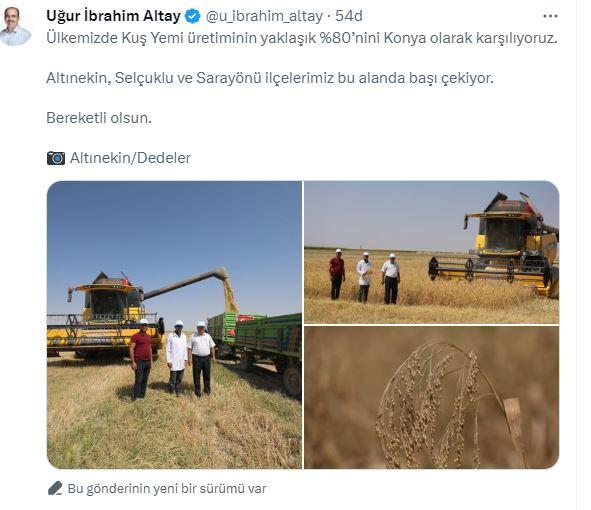Open the post via the 54d timestamp
Screen dimensions: 591x510
tap(349, 16)
